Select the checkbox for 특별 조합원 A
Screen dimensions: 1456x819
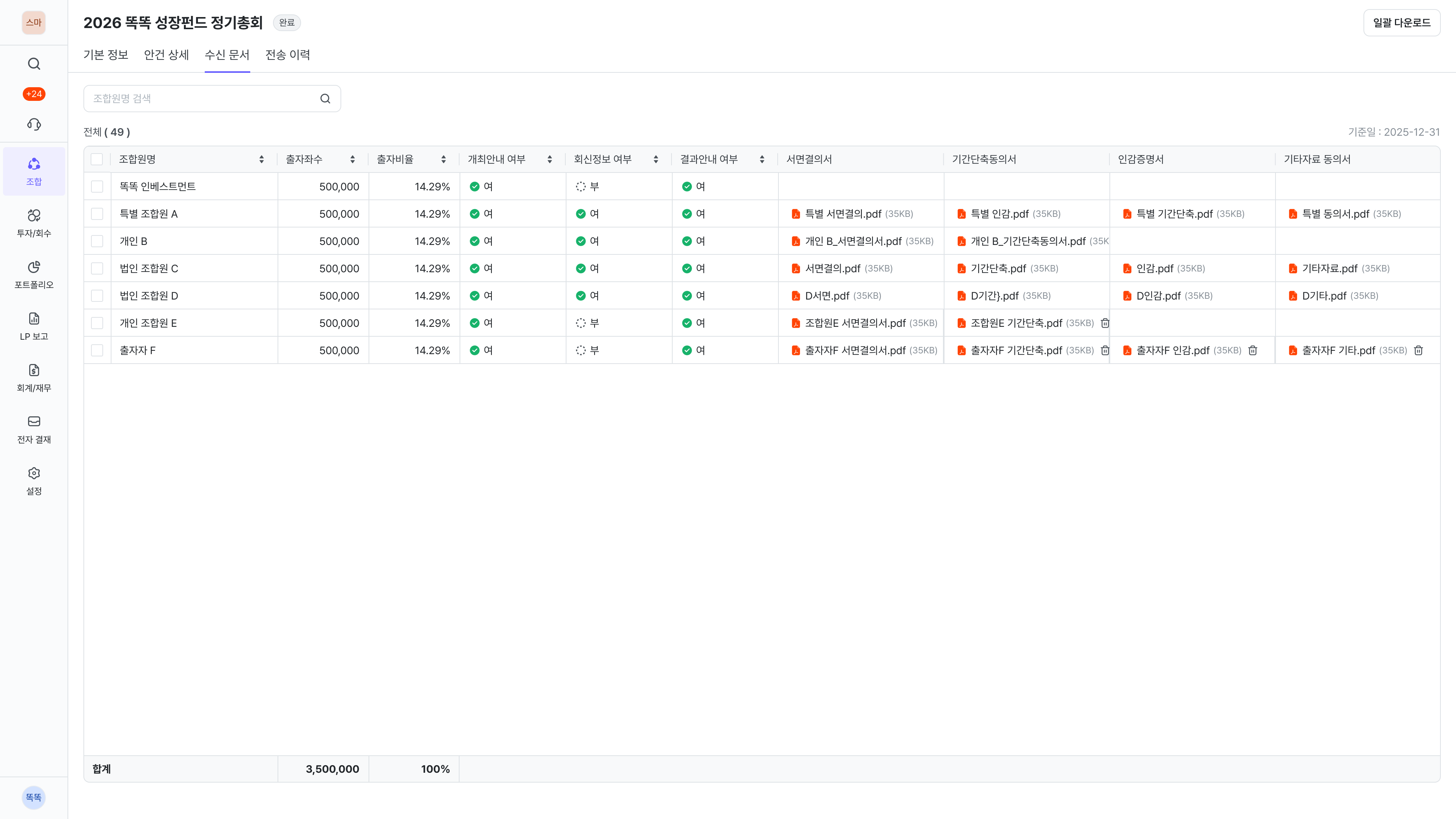point(97,213)
